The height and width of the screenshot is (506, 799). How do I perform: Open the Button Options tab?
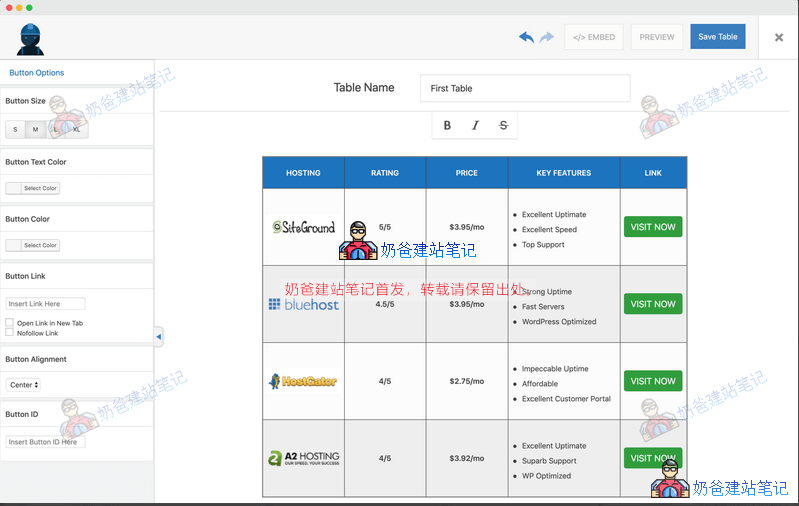coord(36,73)
